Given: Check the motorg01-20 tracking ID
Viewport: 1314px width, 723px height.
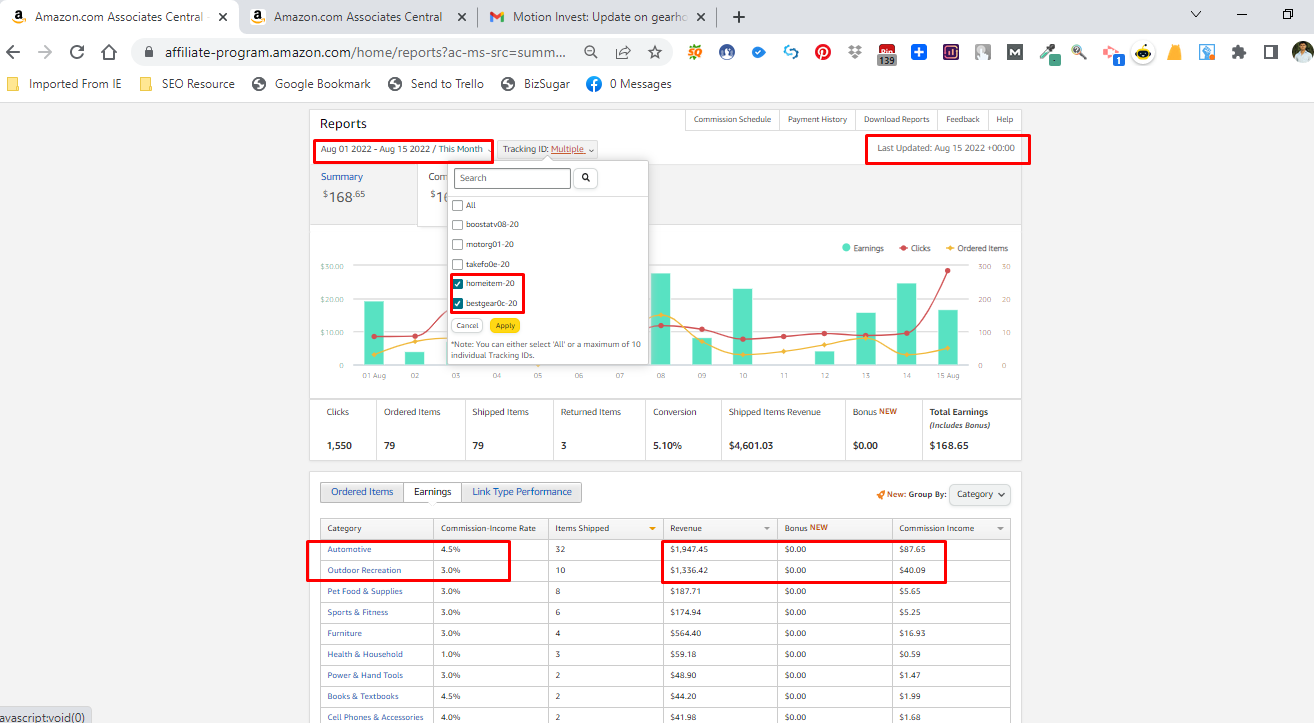Looking at the screenshot, I should point(457,244).
